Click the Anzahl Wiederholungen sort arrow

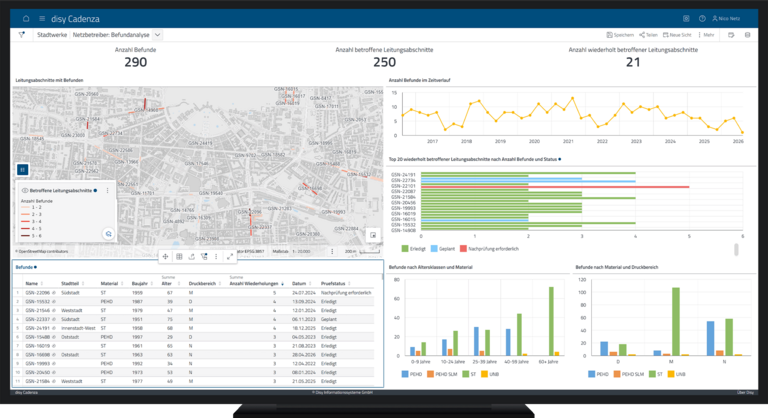pos(283,284)
